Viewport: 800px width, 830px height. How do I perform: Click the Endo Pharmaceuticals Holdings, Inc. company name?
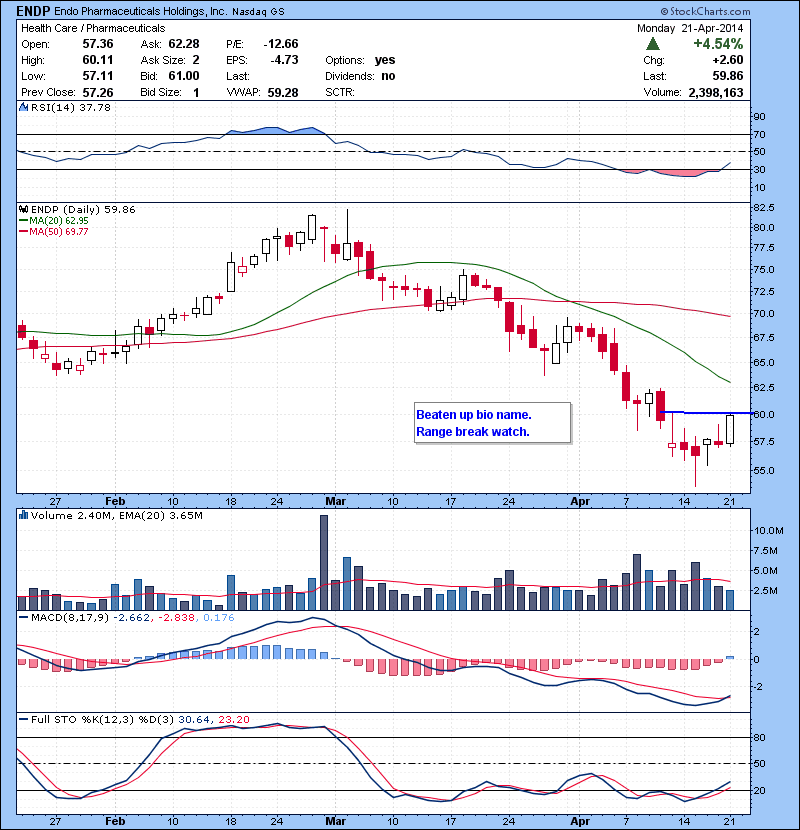tap(140, 11)
